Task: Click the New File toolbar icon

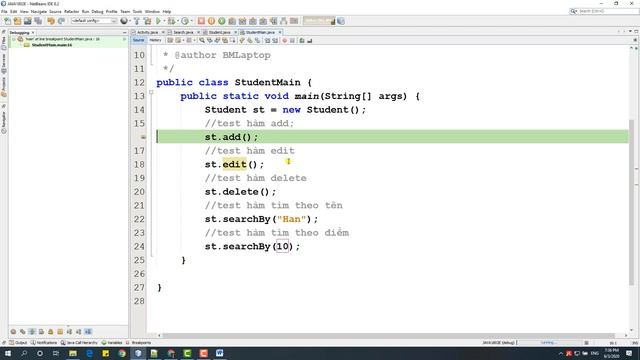Action: click(7, 21)
